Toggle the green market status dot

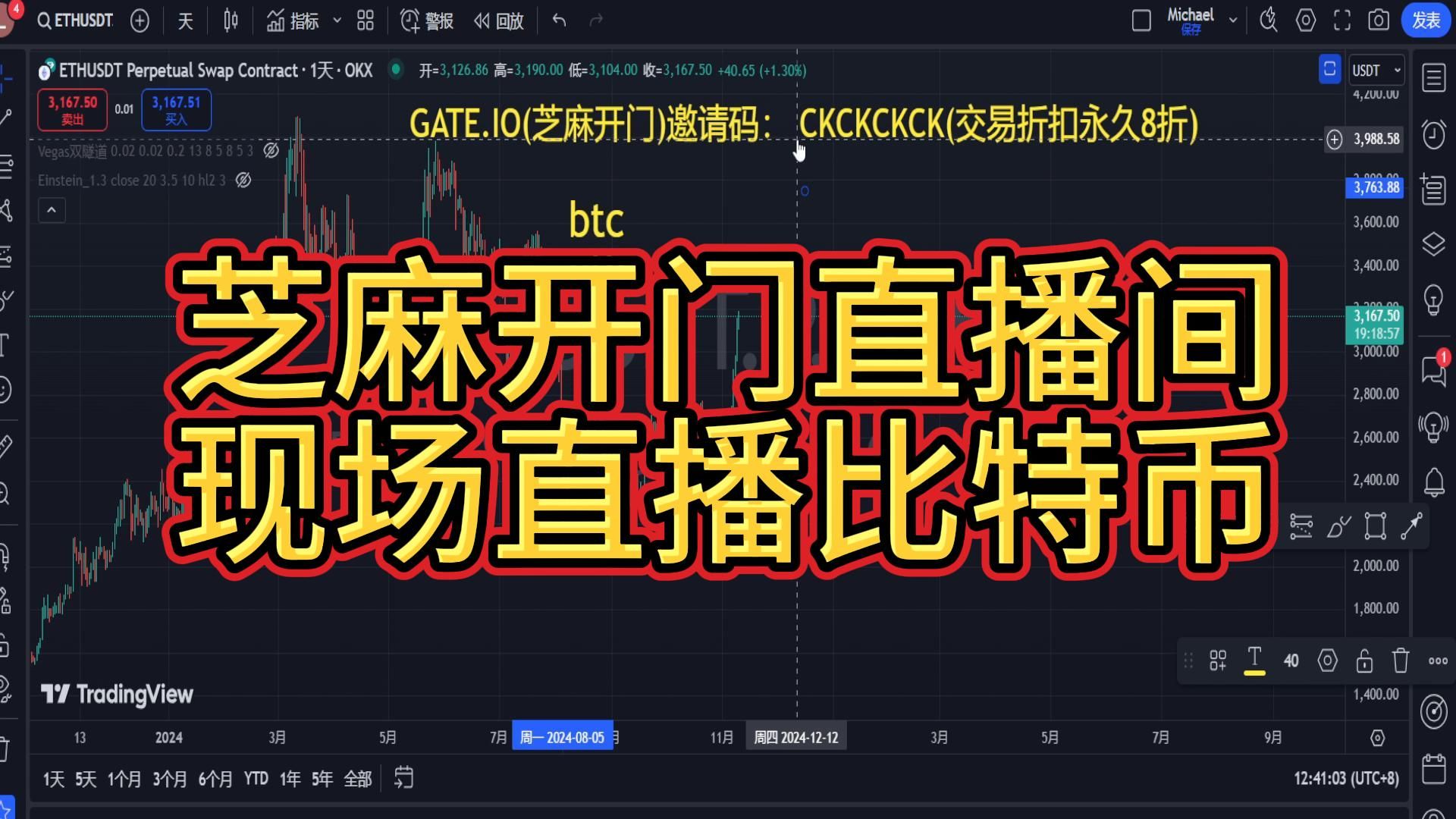point(395,70)
